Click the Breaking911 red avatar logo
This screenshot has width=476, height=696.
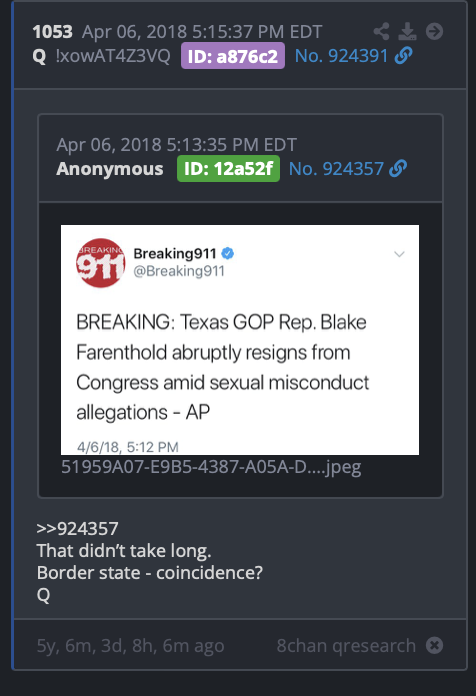(x=101, y=263)
